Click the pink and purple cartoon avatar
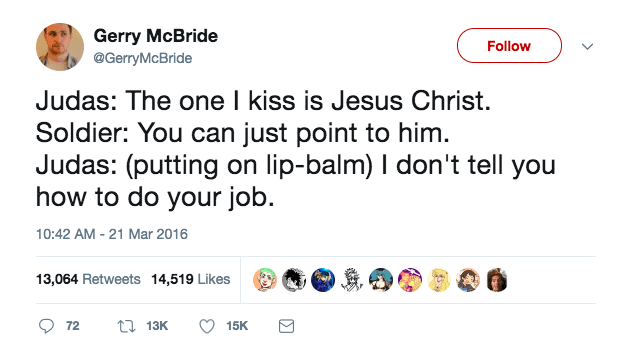This screenshot has width=634, height=362. tap(410, 280)
